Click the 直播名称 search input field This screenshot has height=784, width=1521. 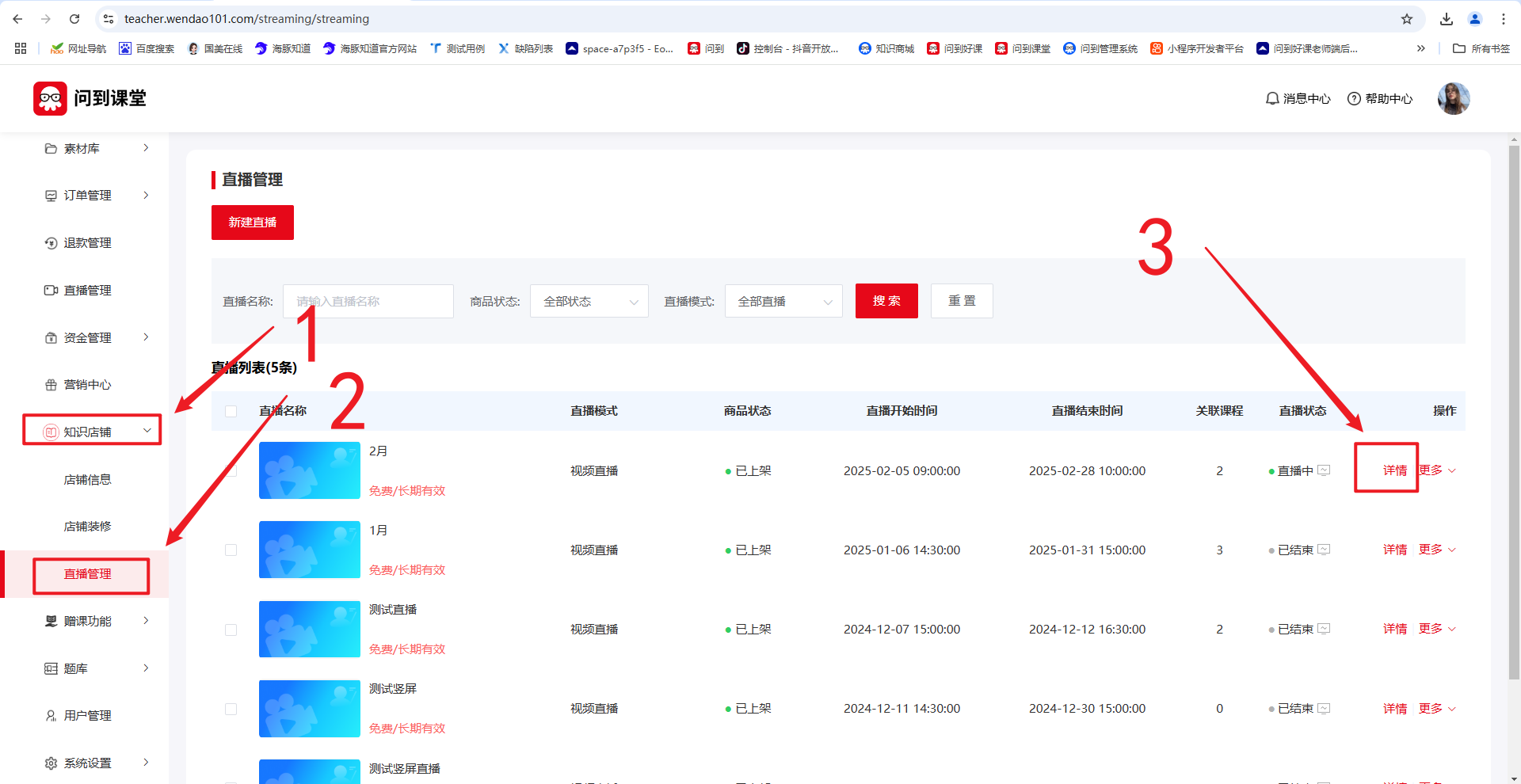click(368, 301)
